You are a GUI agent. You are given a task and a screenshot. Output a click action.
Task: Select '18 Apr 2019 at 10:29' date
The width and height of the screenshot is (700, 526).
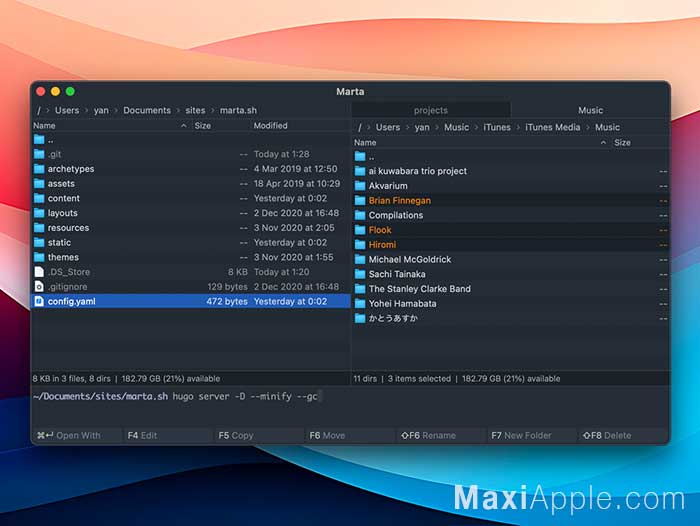click(297, 184)
